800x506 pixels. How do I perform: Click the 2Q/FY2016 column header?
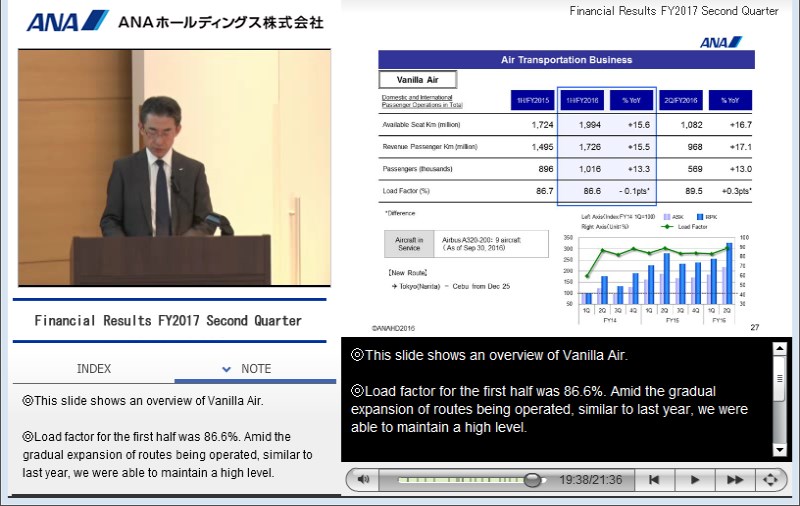click(681, 100)
